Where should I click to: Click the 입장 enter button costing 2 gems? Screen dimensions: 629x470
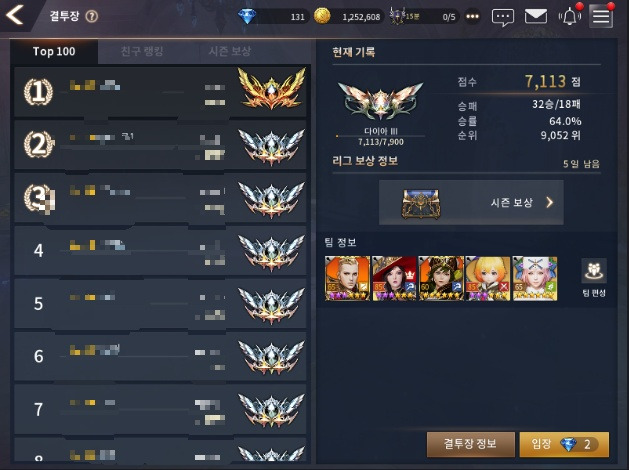click(564, 444)
